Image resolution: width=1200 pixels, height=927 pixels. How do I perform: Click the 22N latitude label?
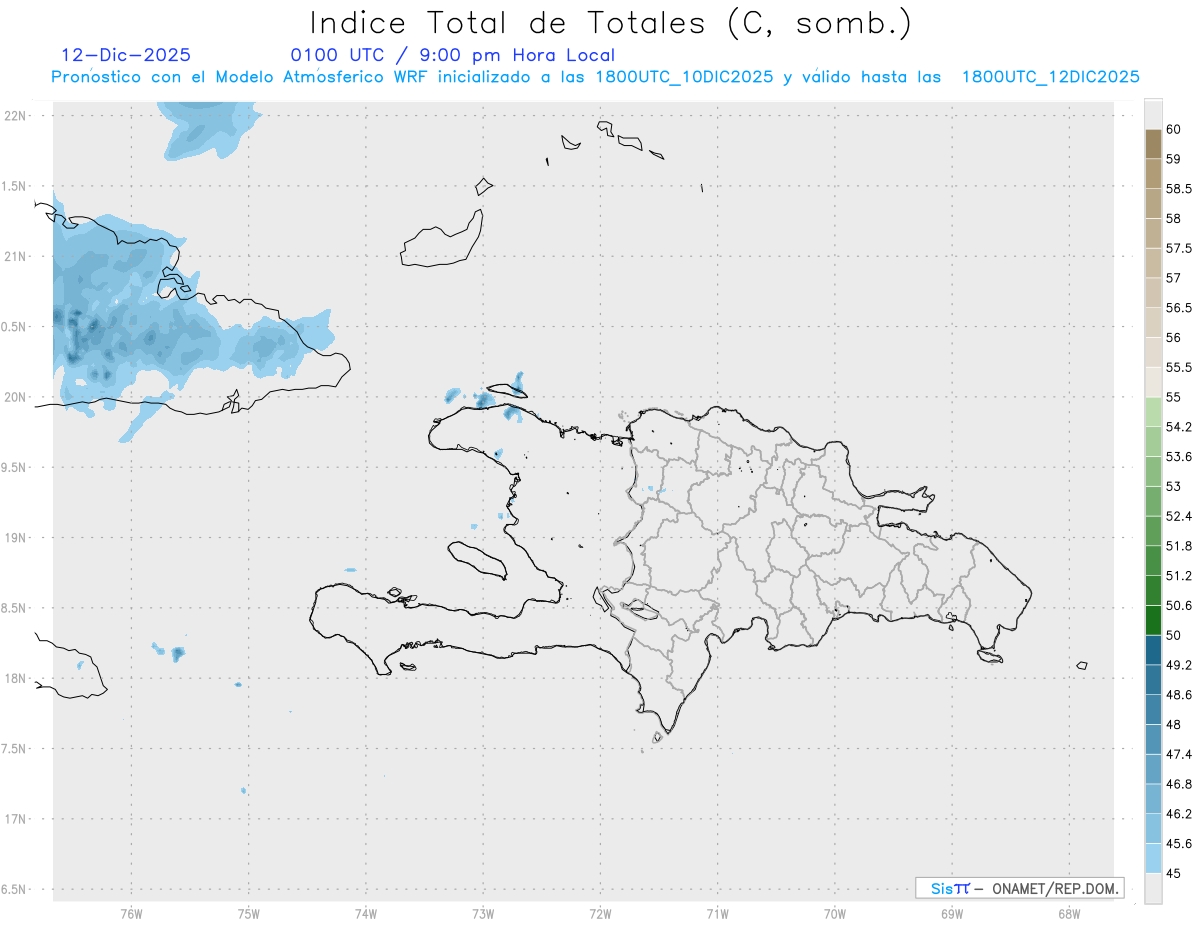(16, 115)
